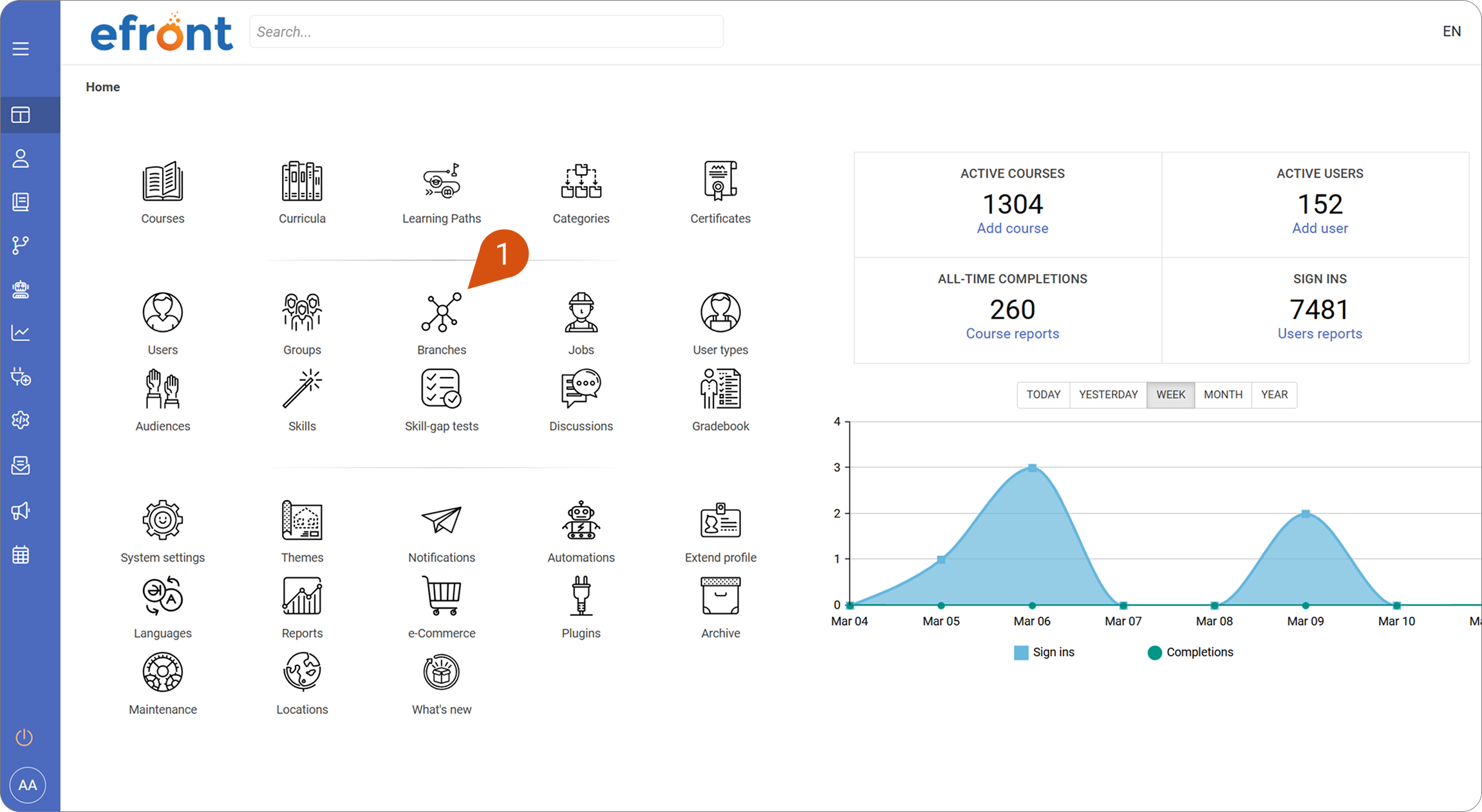Open the Automations robot icon
This screenshot has width=1482, height=812.
click(x=581, y=520)
